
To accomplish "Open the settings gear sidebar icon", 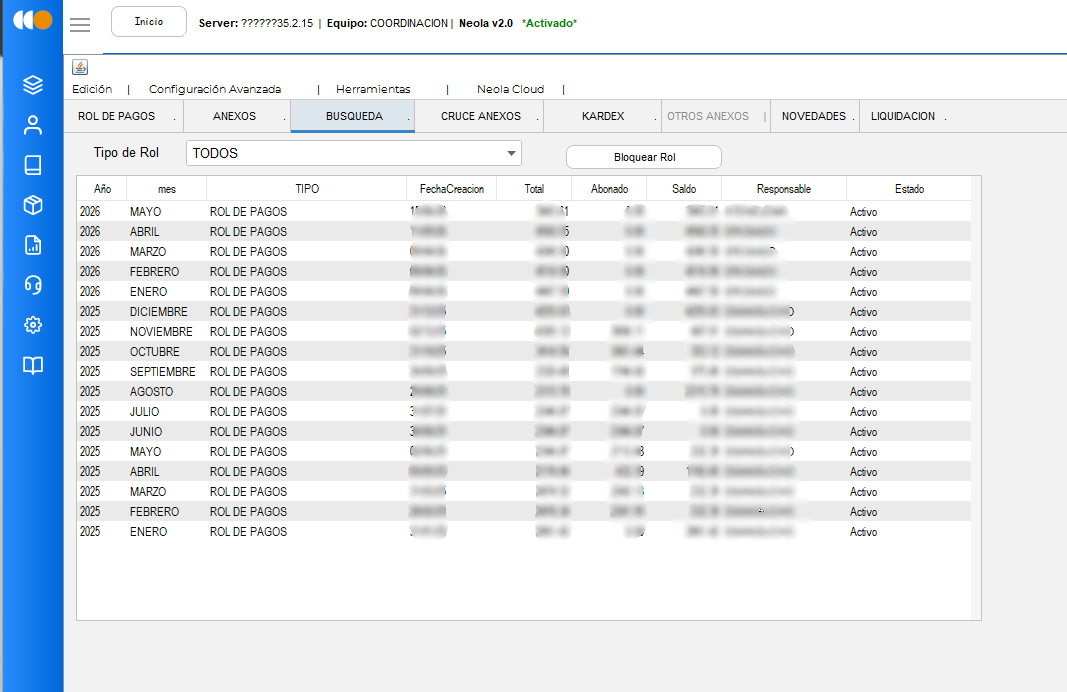I will coord(33,325).
